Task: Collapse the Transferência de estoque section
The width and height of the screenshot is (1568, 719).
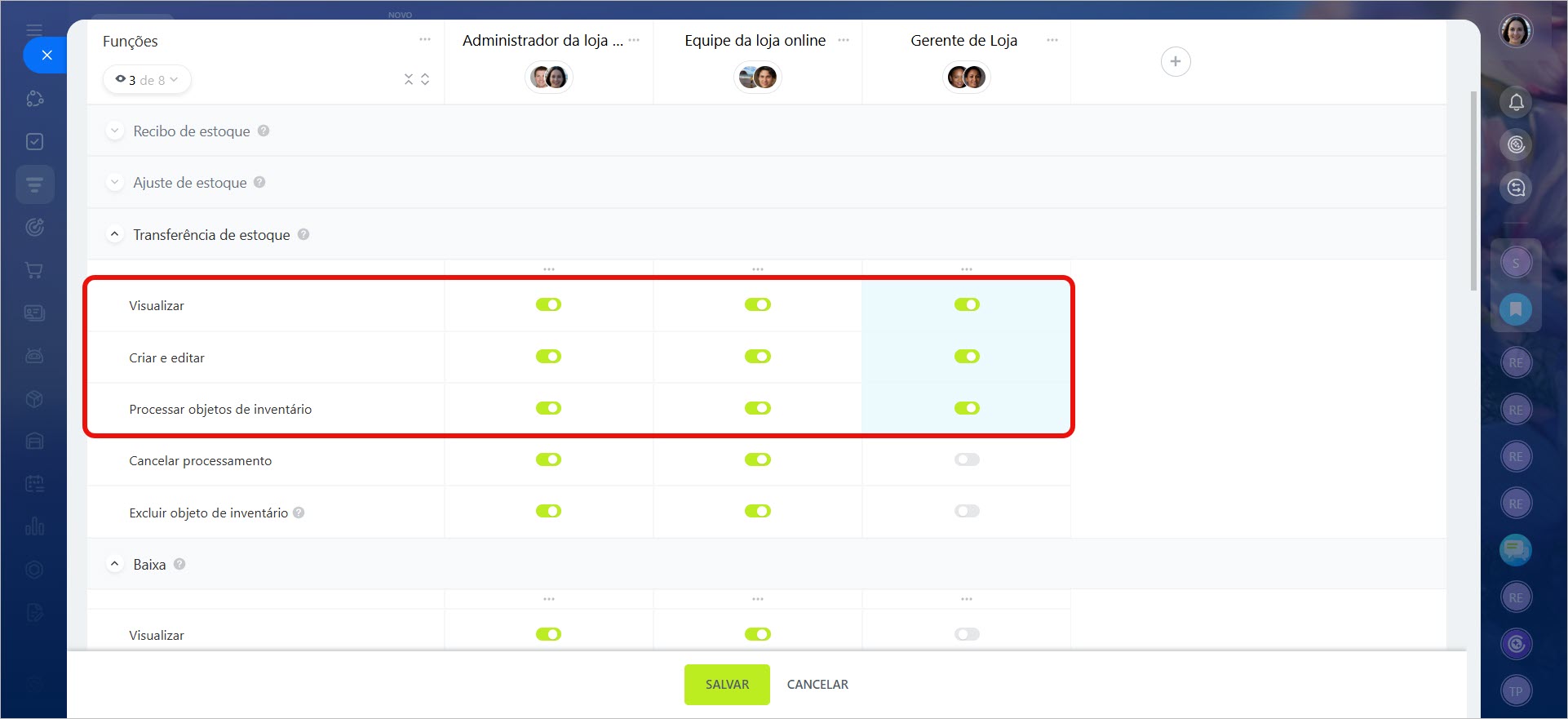Action: point(115,234)
